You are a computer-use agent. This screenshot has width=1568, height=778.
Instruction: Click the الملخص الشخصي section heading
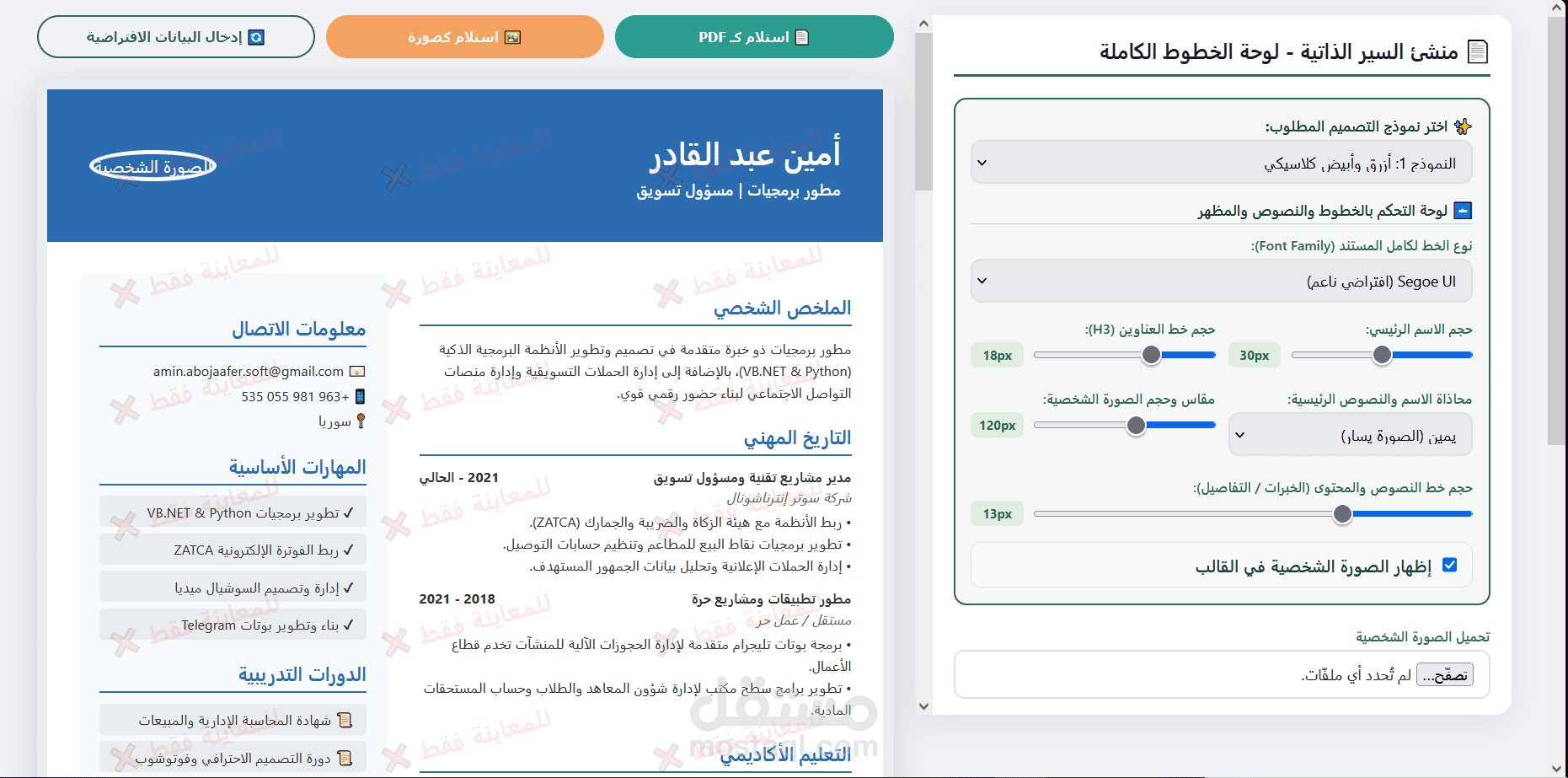tap(782, 308)
